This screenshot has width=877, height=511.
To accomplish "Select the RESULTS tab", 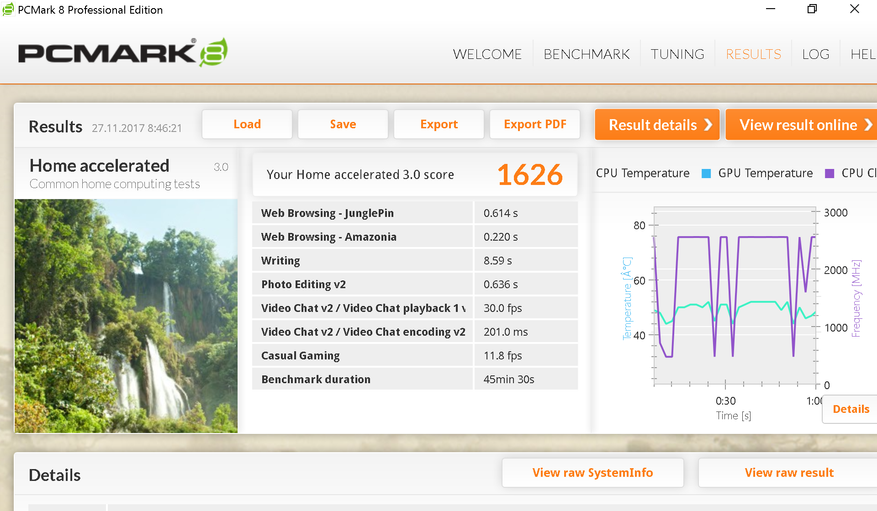I will click(x=753, y=54).
